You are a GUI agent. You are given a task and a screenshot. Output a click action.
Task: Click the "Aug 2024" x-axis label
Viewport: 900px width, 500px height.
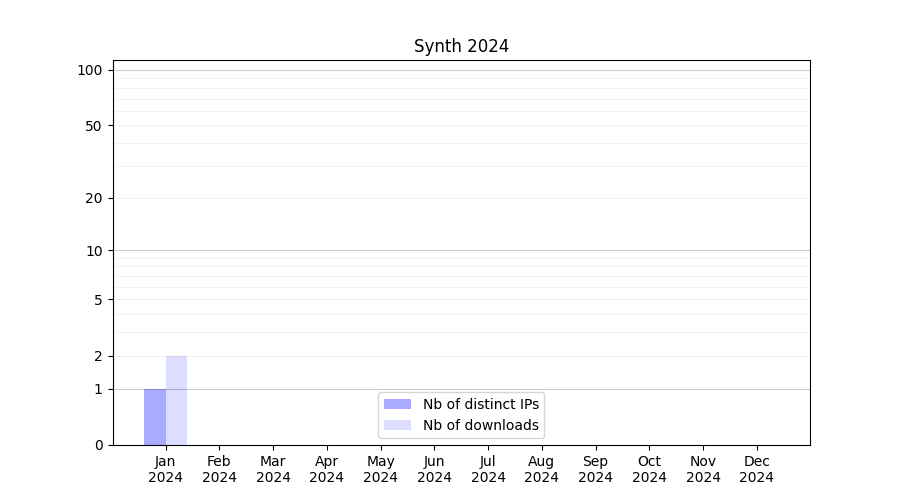[541, 469]
